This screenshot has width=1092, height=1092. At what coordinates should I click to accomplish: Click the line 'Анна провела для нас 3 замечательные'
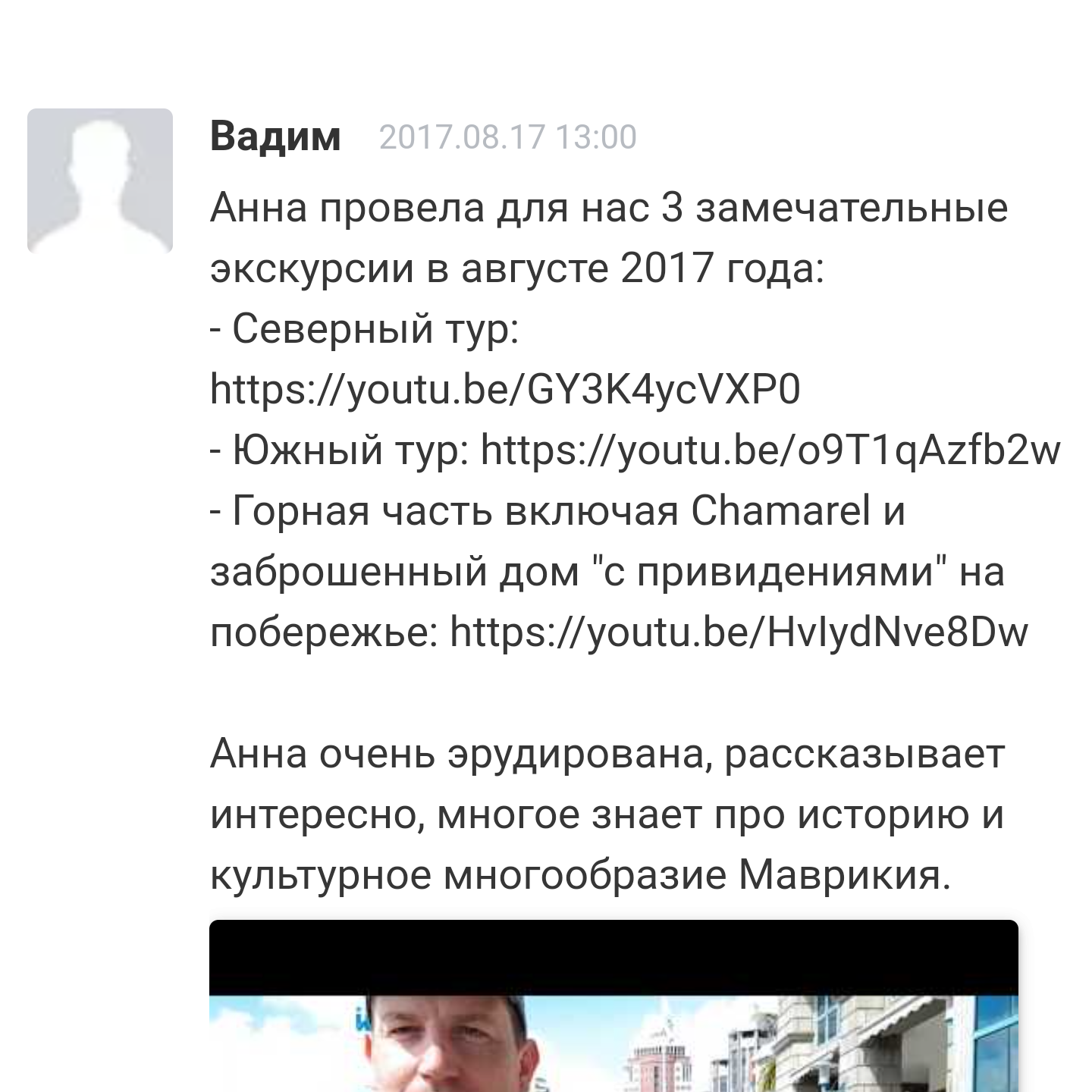(x=609, y=208)
